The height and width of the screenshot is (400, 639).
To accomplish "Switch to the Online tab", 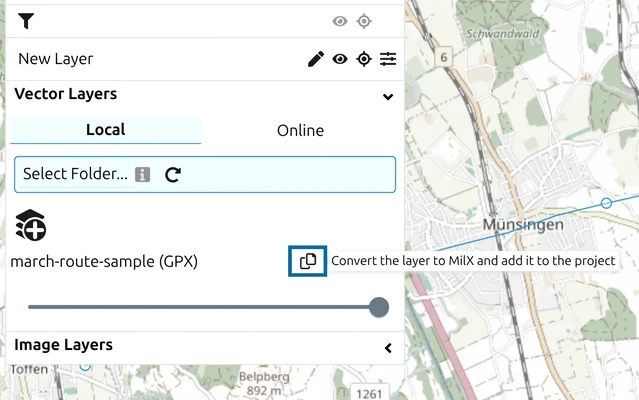I will tap(300, 130).
